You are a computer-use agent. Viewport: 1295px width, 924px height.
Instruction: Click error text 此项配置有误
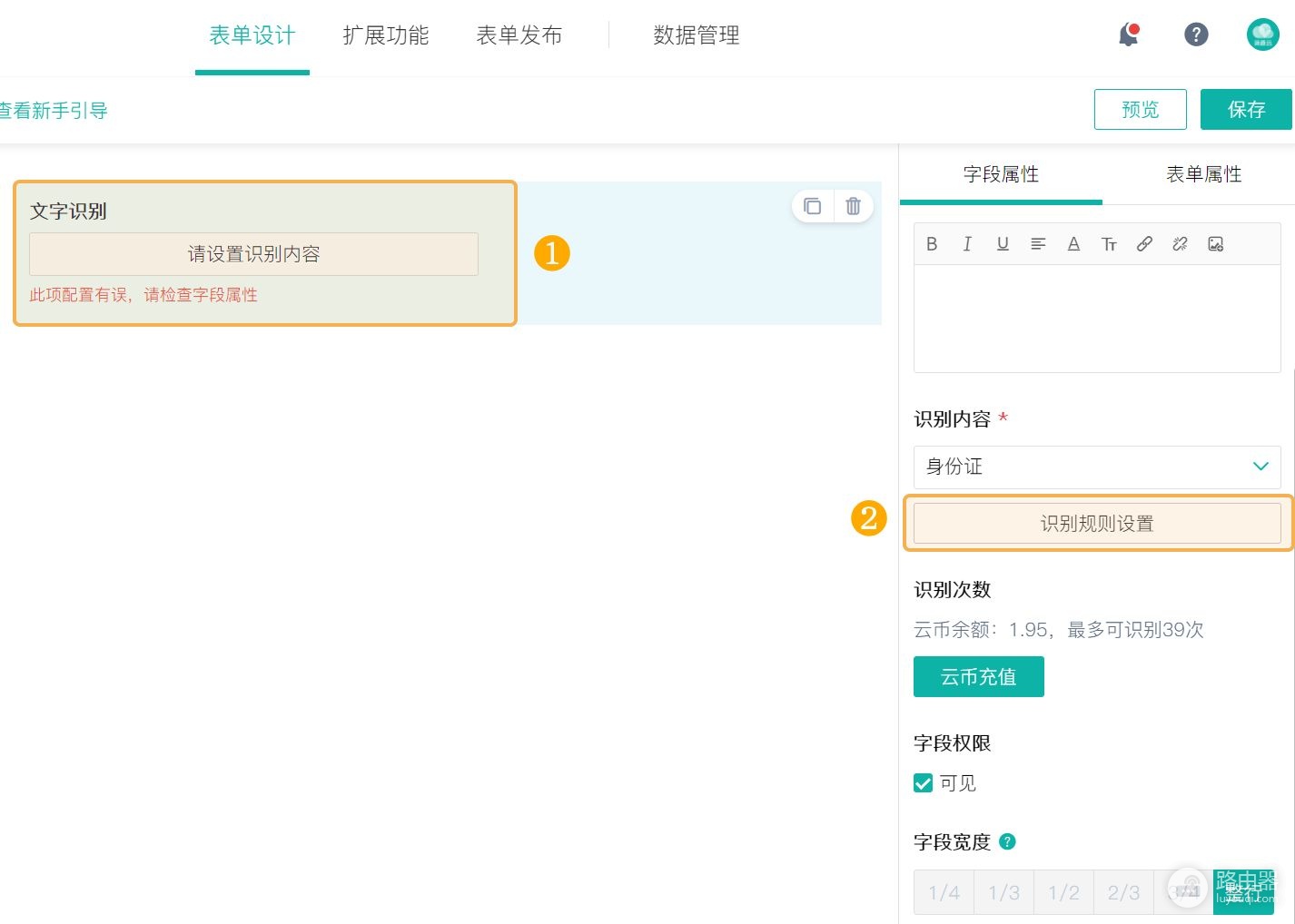click(143, 295)
